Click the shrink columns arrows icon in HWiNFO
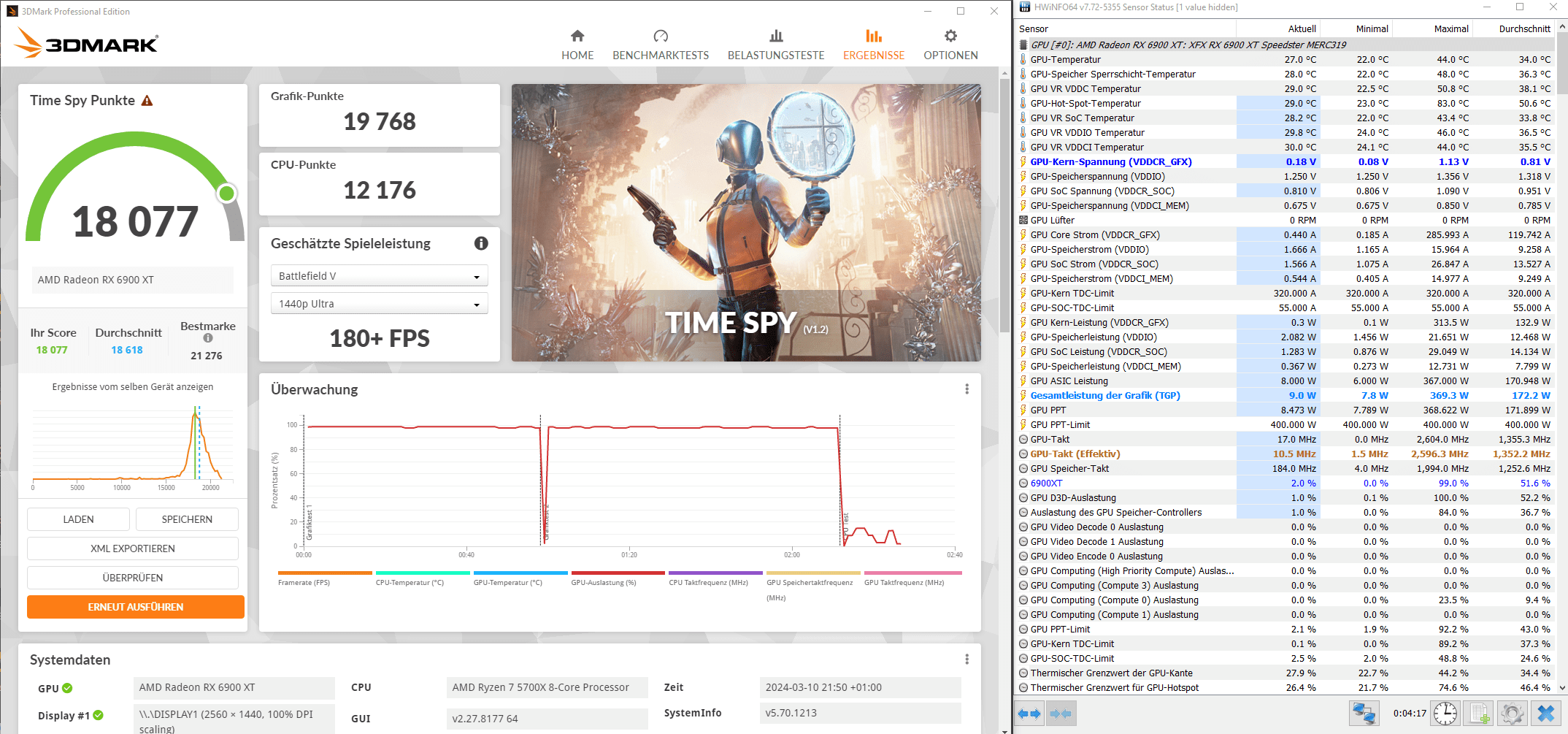Viewport: 1568px width, 734px height. 1060,714
